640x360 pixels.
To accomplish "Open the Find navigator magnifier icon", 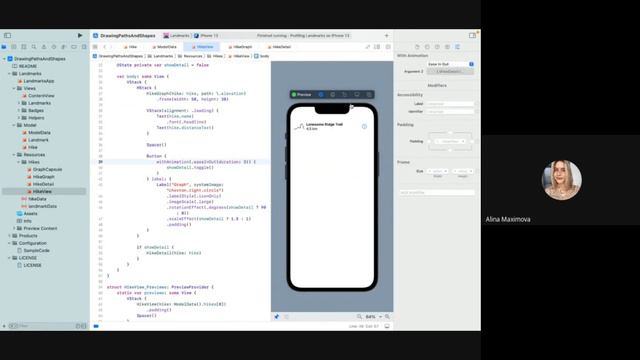I will [x=34, y=47].
